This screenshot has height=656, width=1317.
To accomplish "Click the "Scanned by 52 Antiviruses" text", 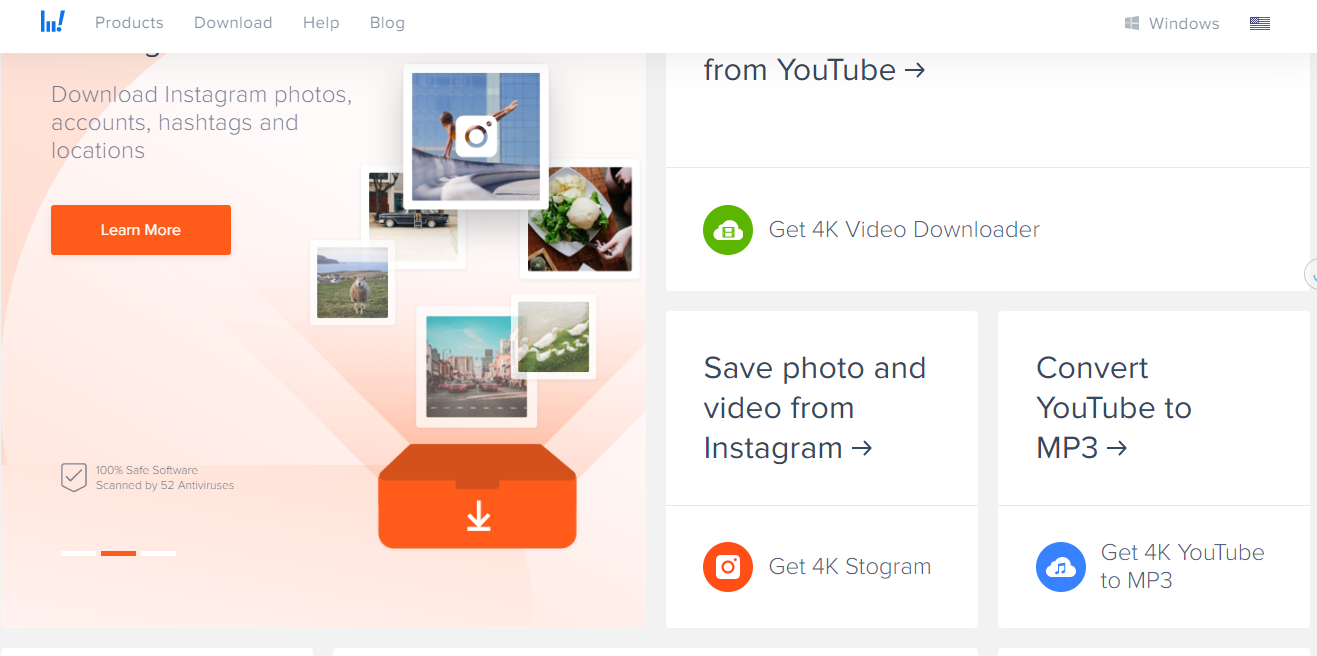I will pos(165,485).
